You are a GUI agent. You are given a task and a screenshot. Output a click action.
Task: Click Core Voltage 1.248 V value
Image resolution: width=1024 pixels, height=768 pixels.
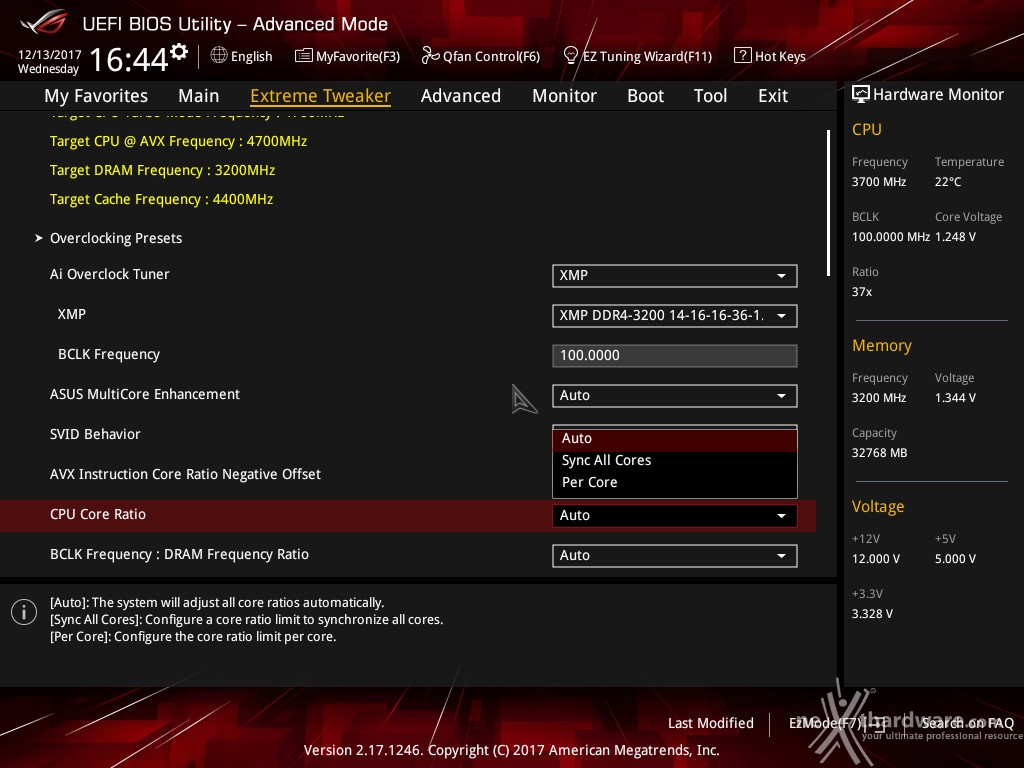[x=955, y=237]
